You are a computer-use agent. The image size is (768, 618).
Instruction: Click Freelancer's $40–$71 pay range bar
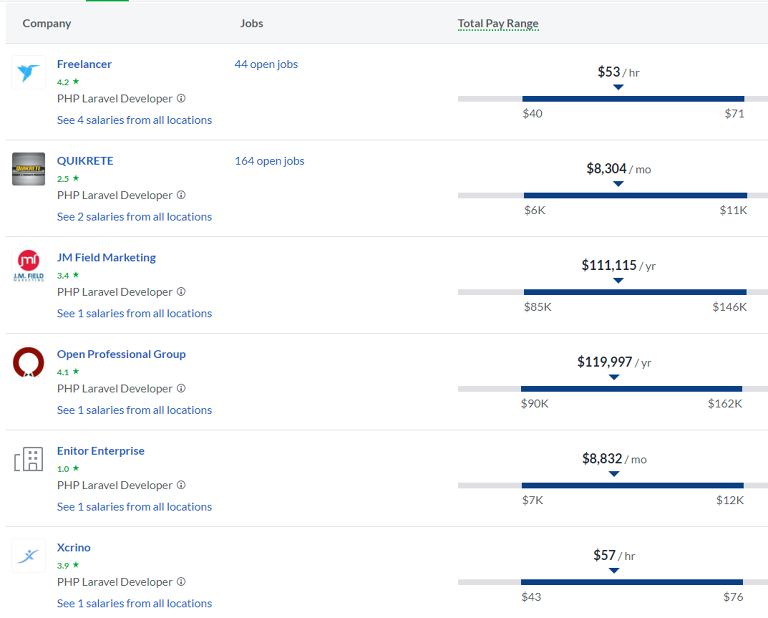(x=633, y=99)
